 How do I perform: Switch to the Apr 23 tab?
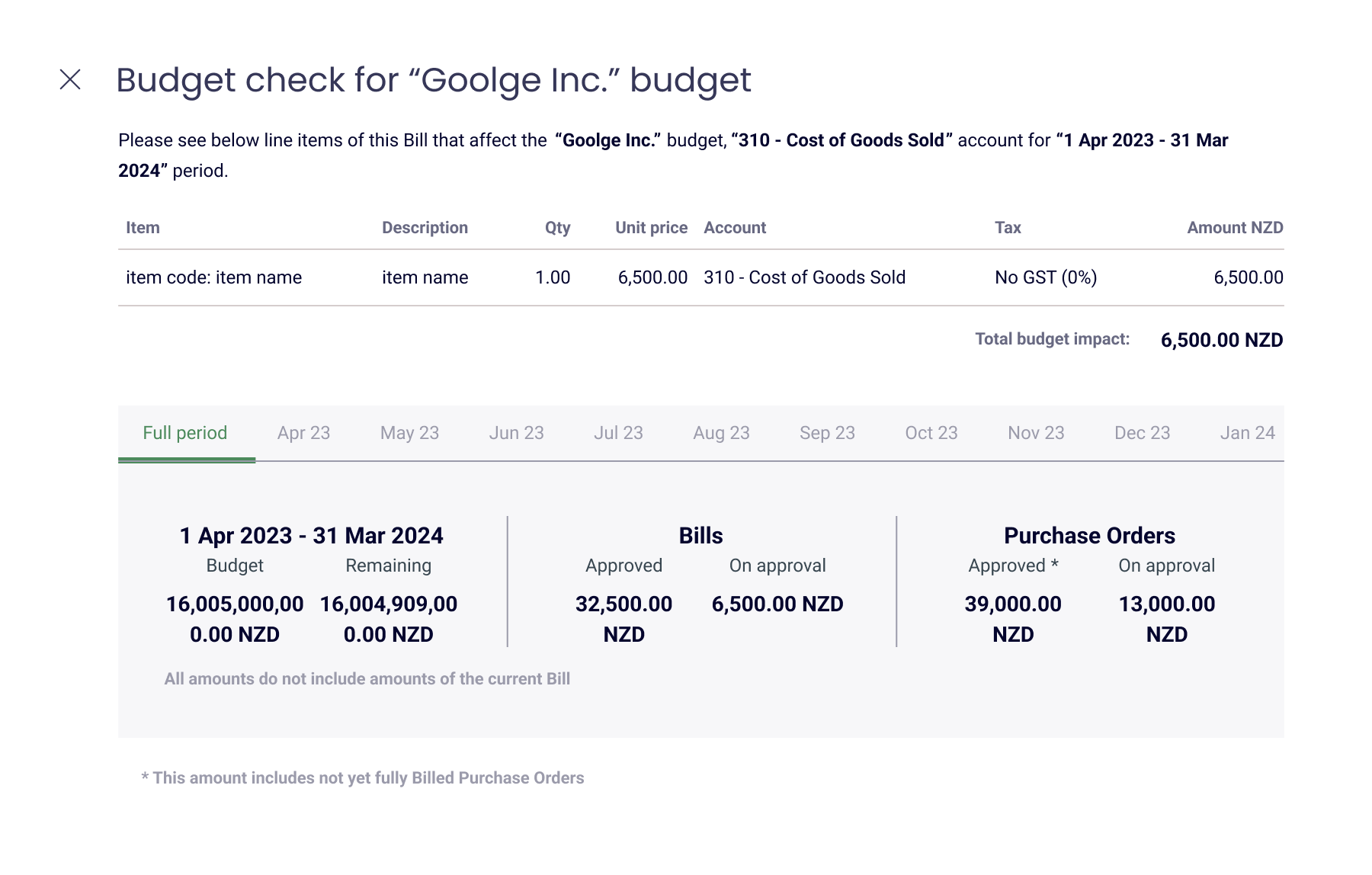[x=303, y=433]
